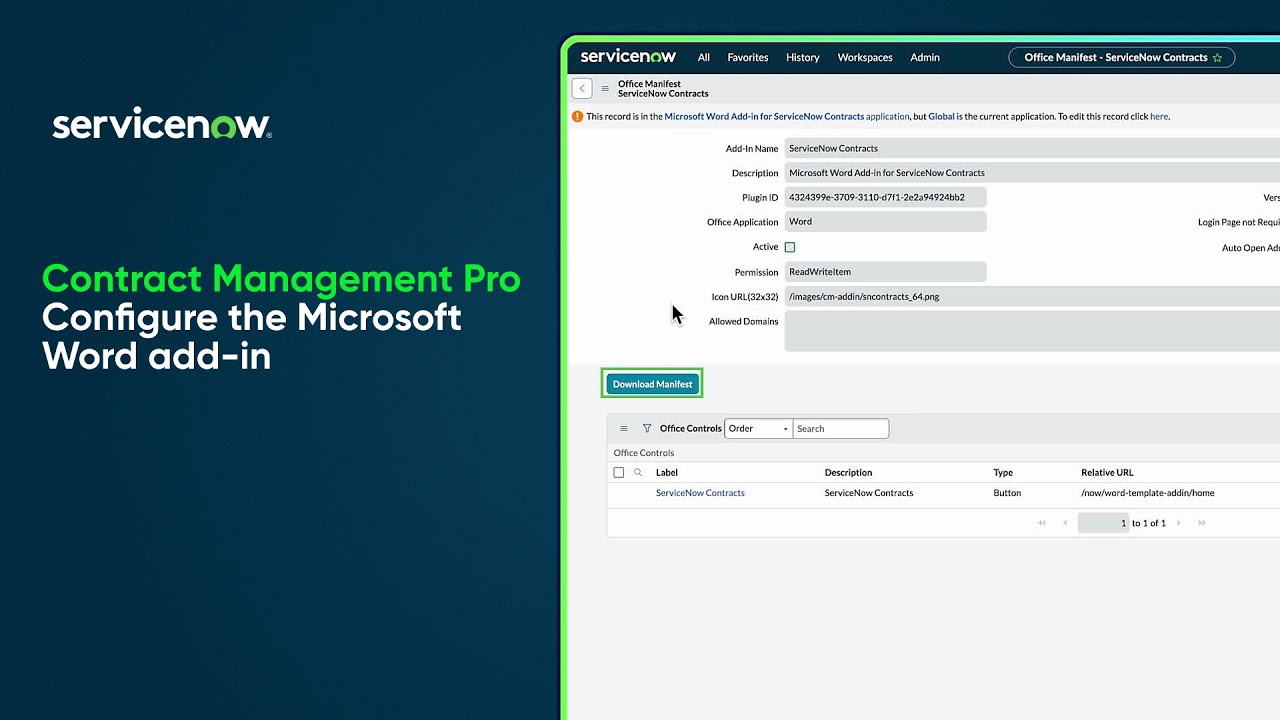This screenshot has width=1280, height=720.
Task: Click the Download Manifest button
Action: click(651, 383)
